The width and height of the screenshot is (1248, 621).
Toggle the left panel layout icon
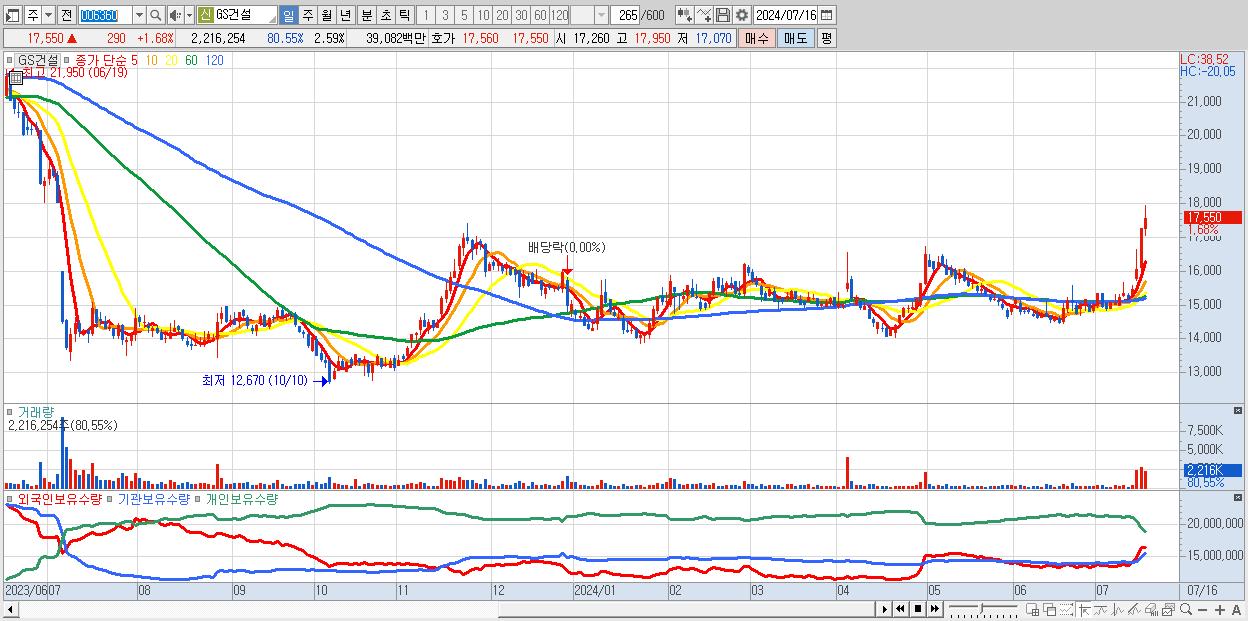[x=13, y=15]
